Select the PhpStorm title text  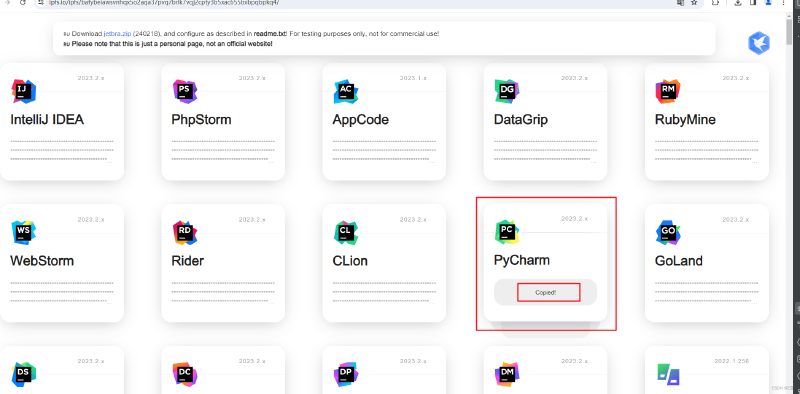[x=202, y=120]
